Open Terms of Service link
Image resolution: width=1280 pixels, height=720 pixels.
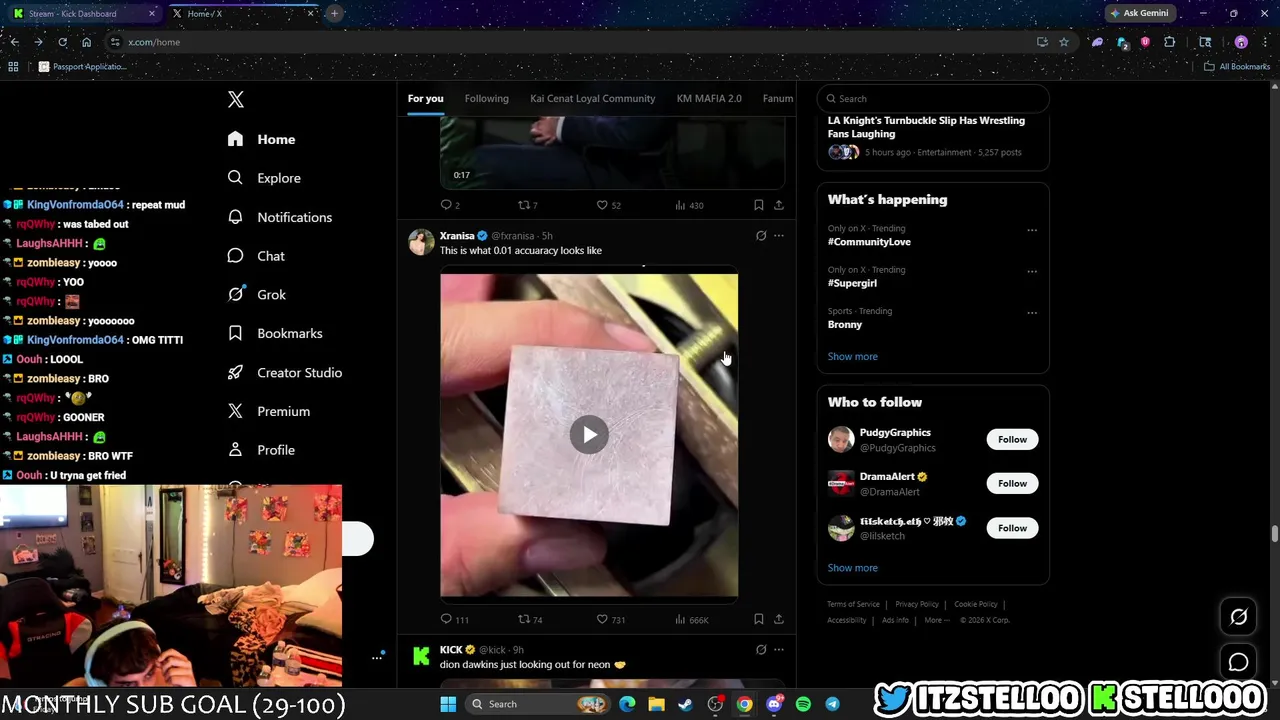point(853,604)
